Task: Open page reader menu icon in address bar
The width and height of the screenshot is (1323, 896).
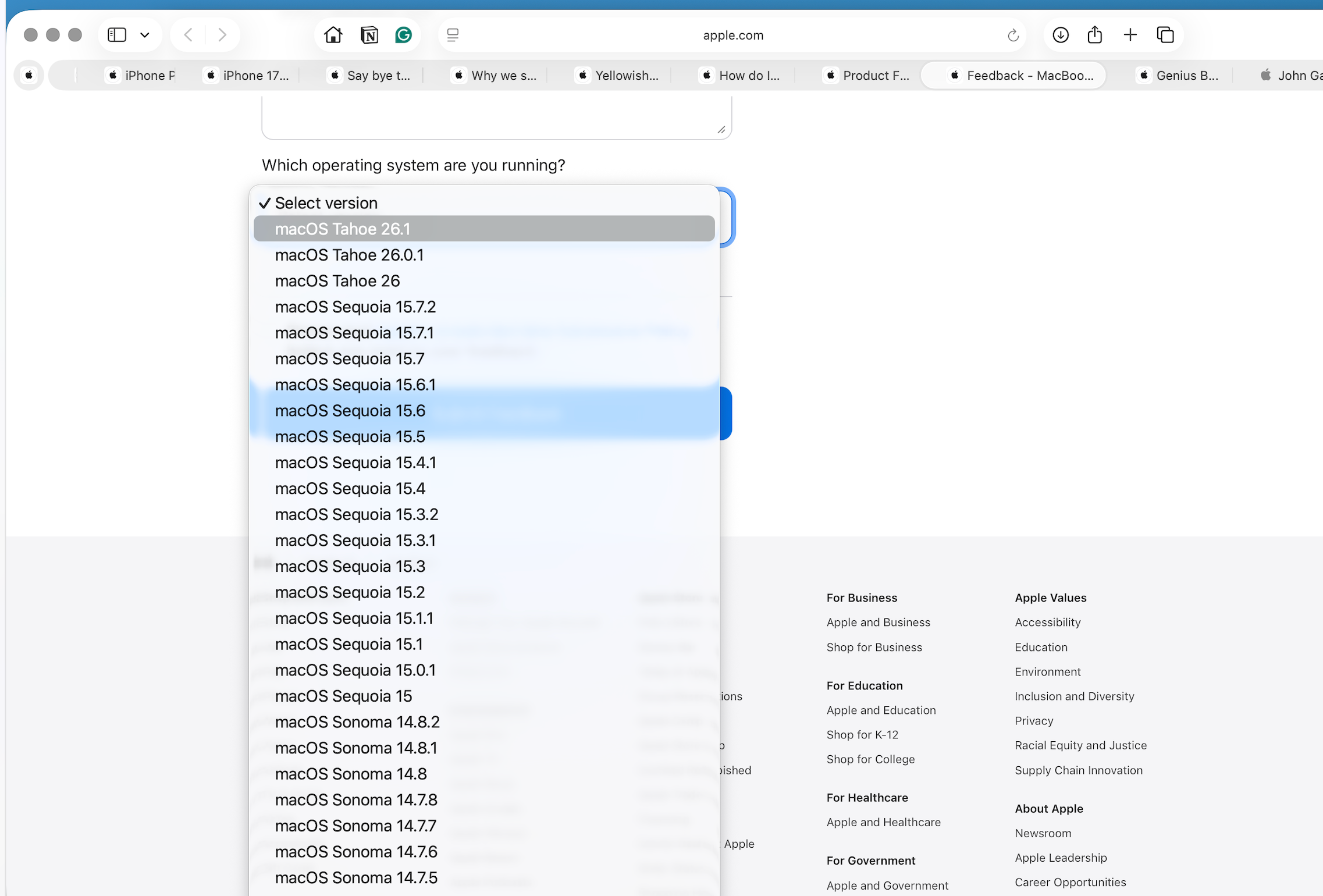Action: (x=453, y=35)
